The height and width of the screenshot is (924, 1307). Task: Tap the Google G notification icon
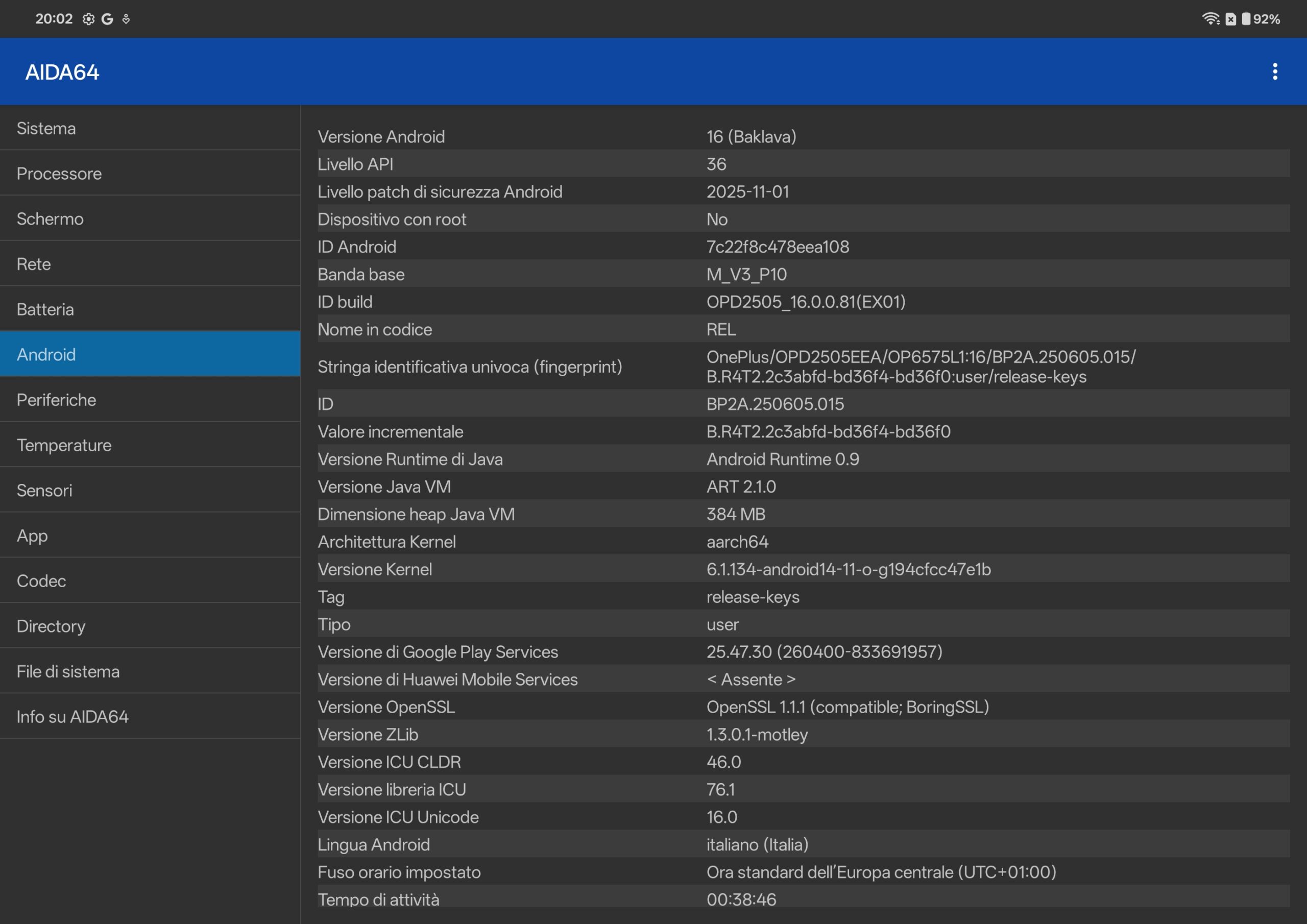[107, 19]
